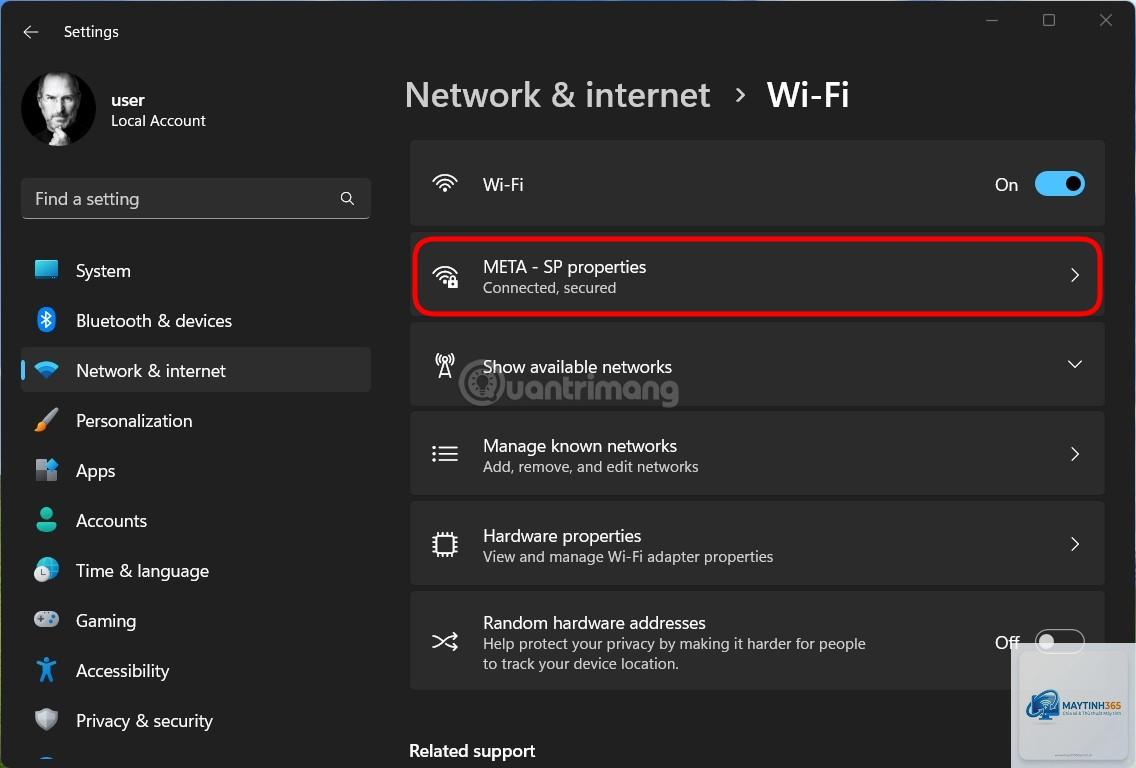Open Manage known networks
Image resolution: width=1136 pixels, height=768 pixels.
pyautogui.click(x=757, y=454)
